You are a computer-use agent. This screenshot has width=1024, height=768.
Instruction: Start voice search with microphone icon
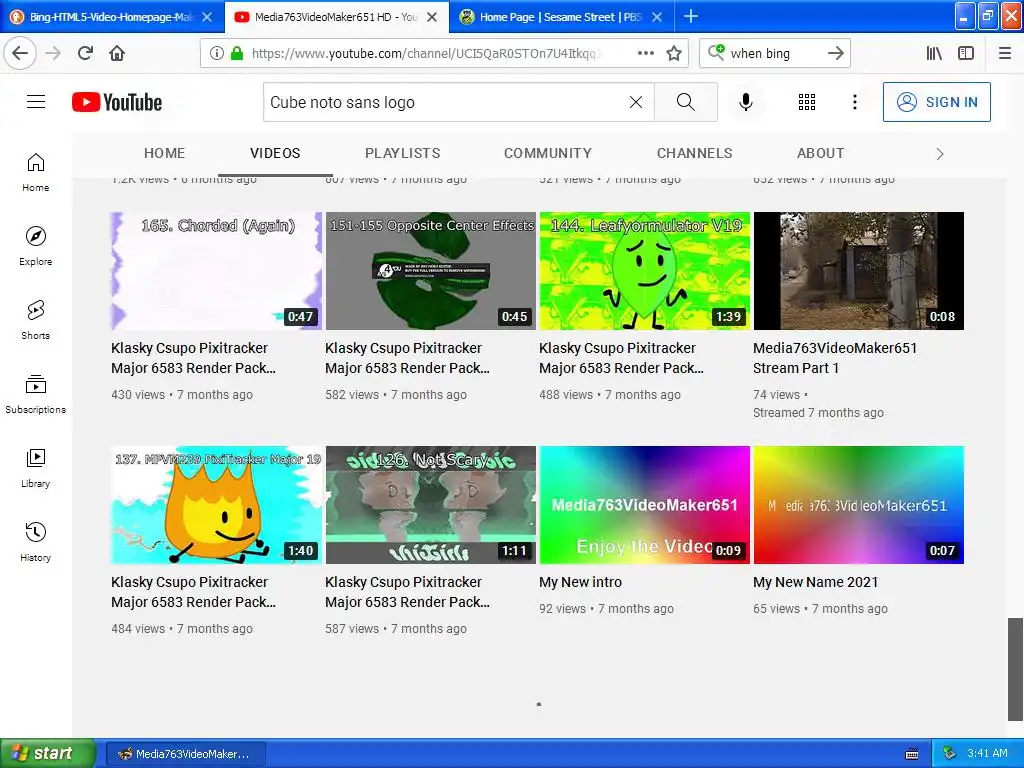pyautogui.click(x=746, y=102)
